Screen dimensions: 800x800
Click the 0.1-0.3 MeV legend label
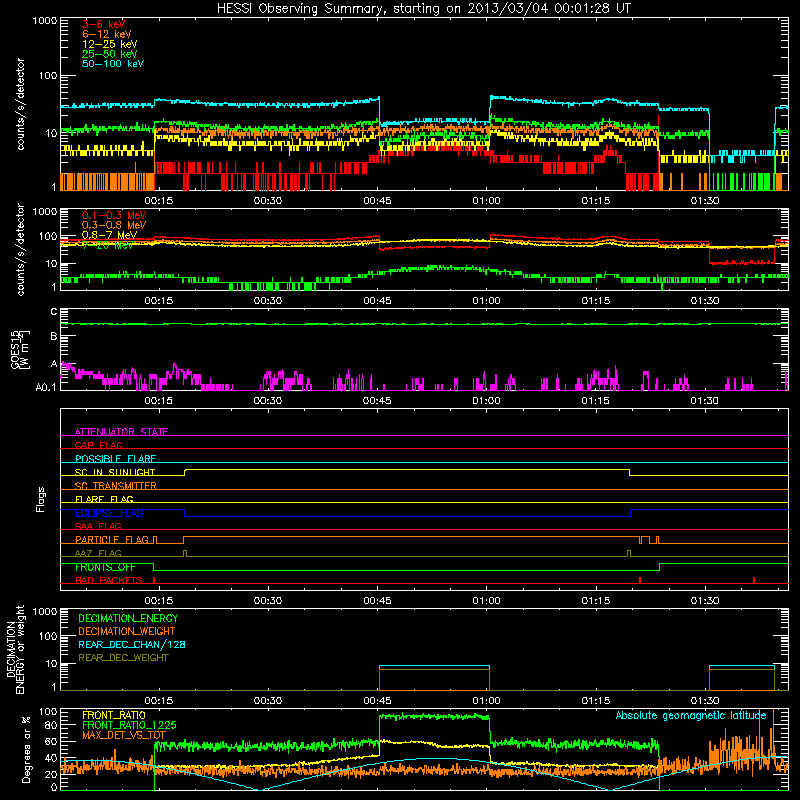click(x=114, y=215)
